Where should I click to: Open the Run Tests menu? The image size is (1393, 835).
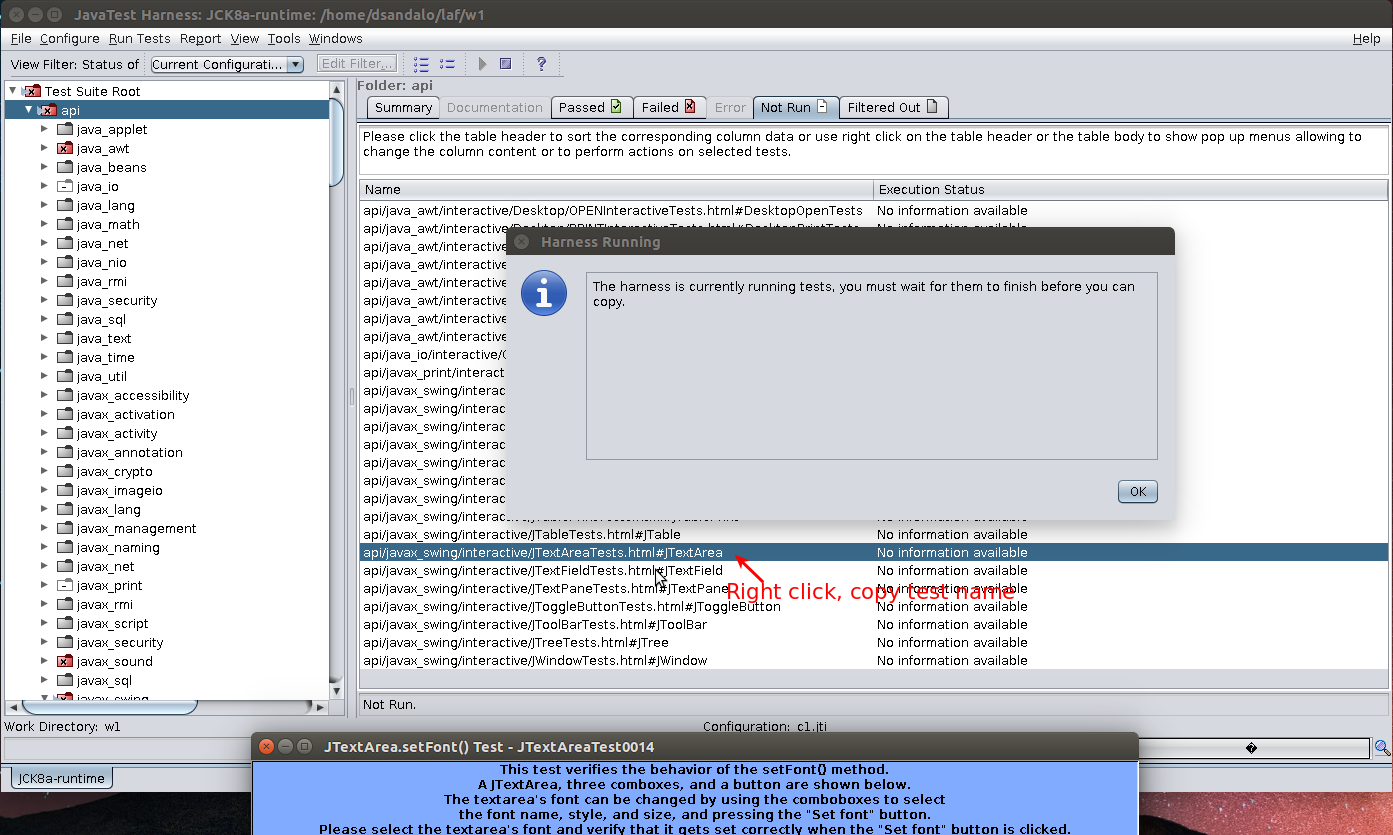point(139,38)
